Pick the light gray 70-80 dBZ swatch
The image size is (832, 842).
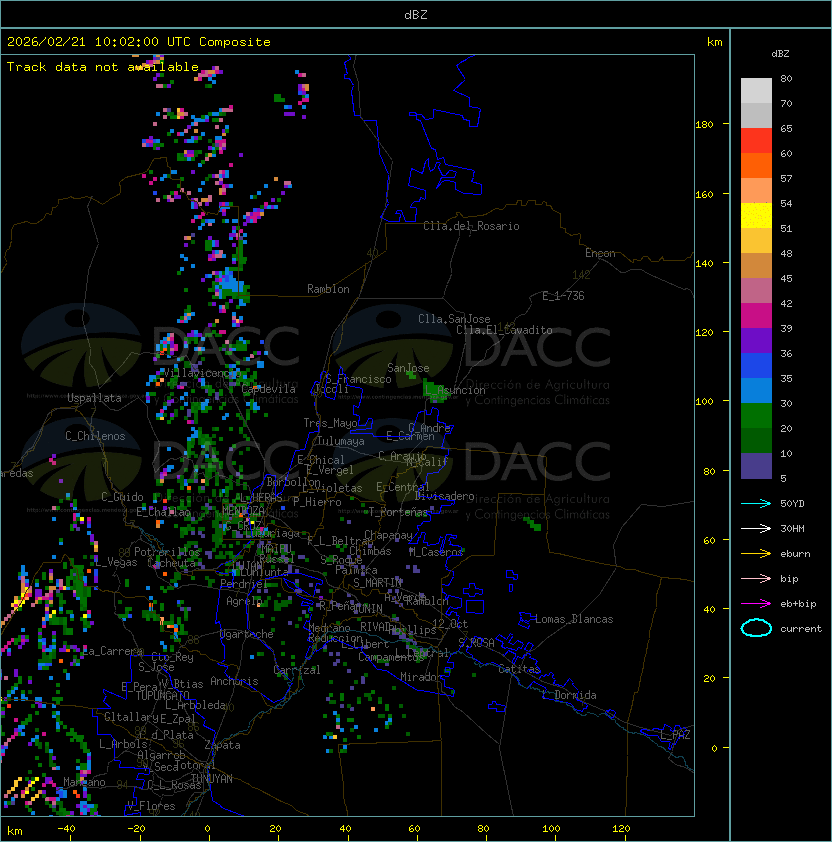pyautogui.click(x=756, y=91)
